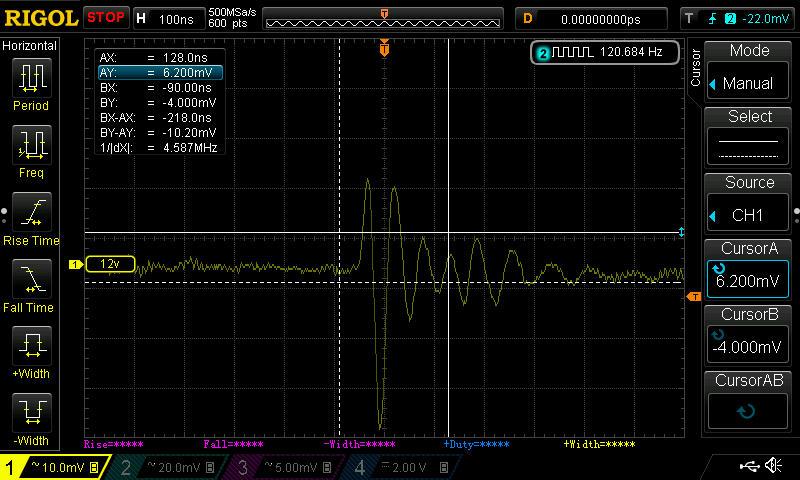Open the cursor Select line type option

[x=748, y=147]
